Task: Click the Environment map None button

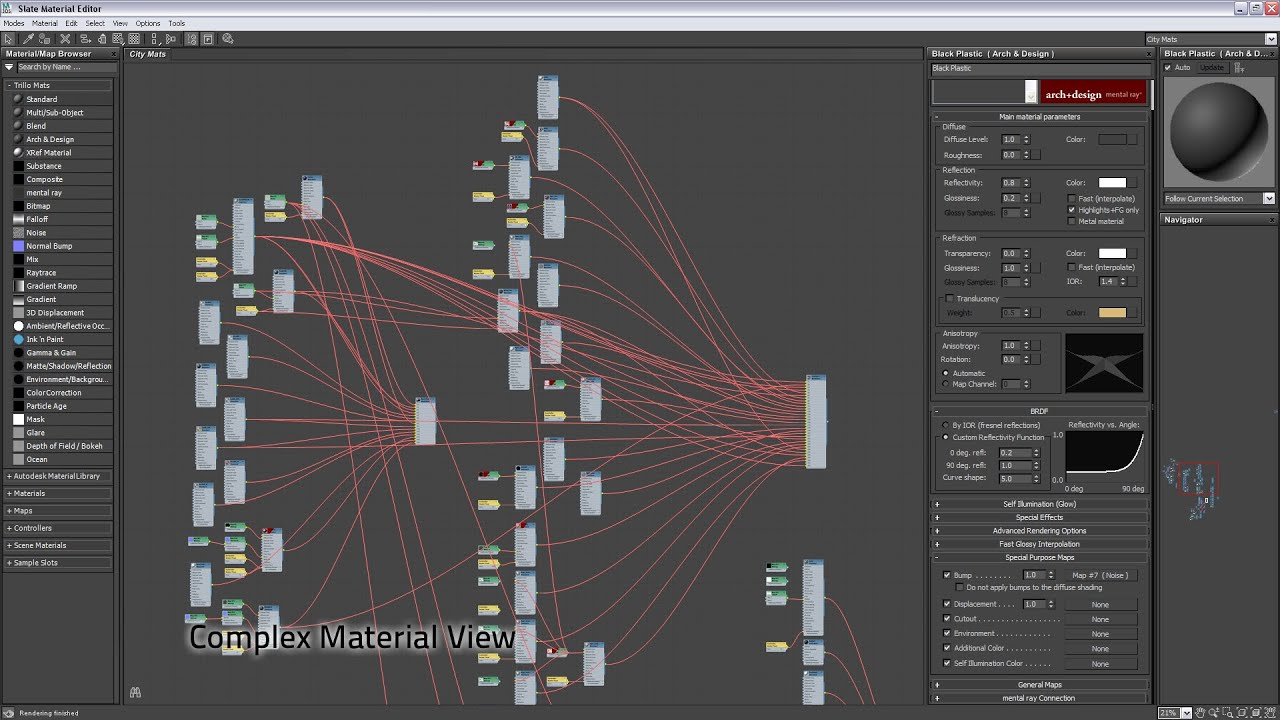Action: tap(1100, 634)
